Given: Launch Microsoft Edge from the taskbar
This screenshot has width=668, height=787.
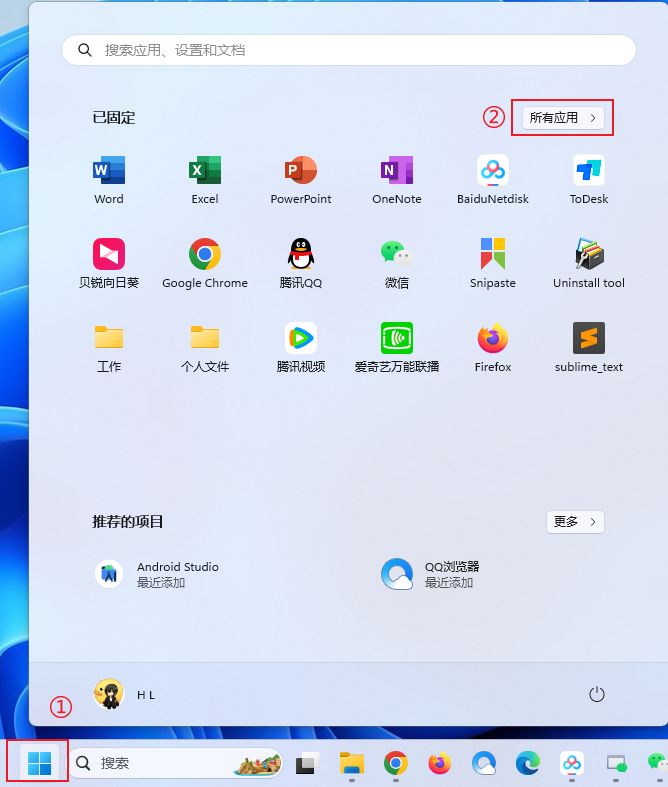Looking at the screenshot, I should 528,763.
